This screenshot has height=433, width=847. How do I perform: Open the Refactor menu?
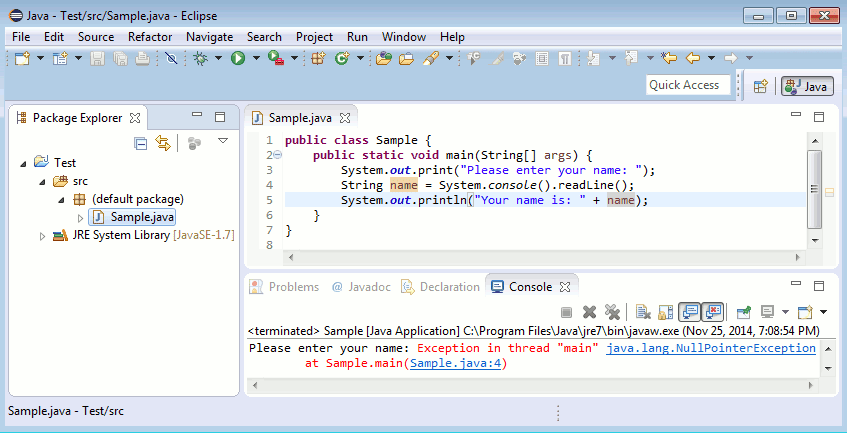click(150, 37)
